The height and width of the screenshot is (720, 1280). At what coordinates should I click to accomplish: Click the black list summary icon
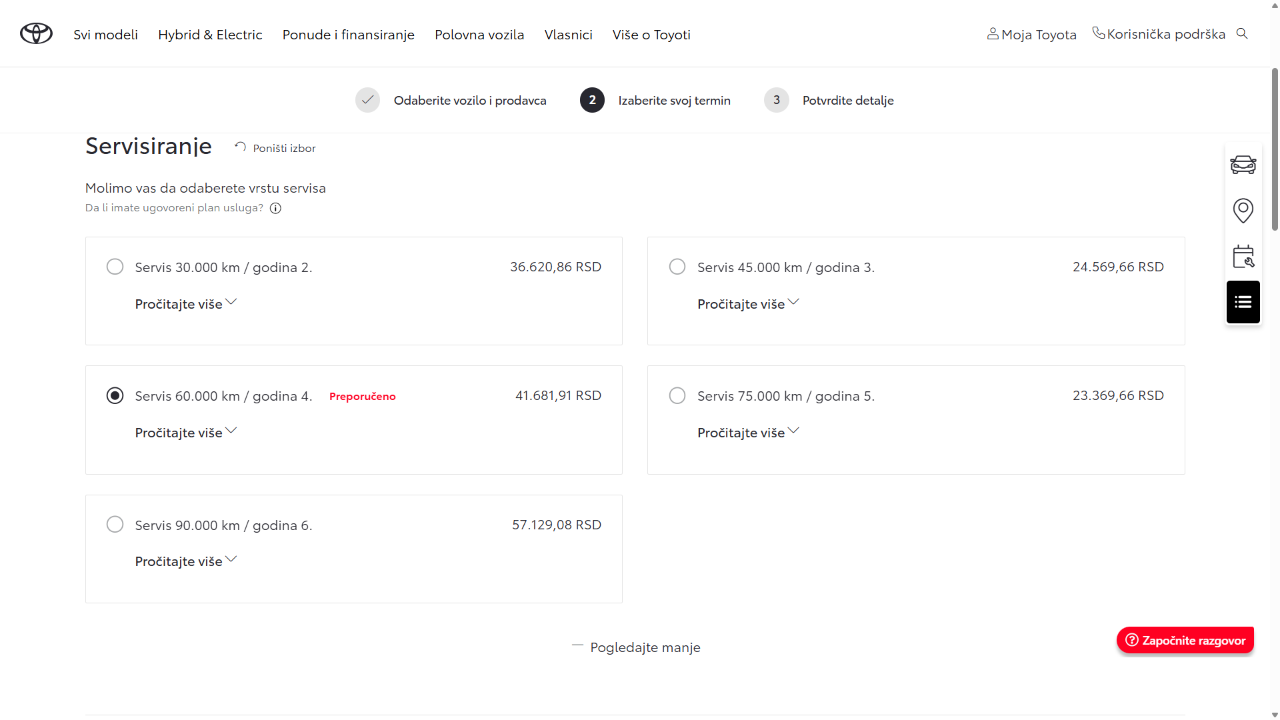point(1243,302)
